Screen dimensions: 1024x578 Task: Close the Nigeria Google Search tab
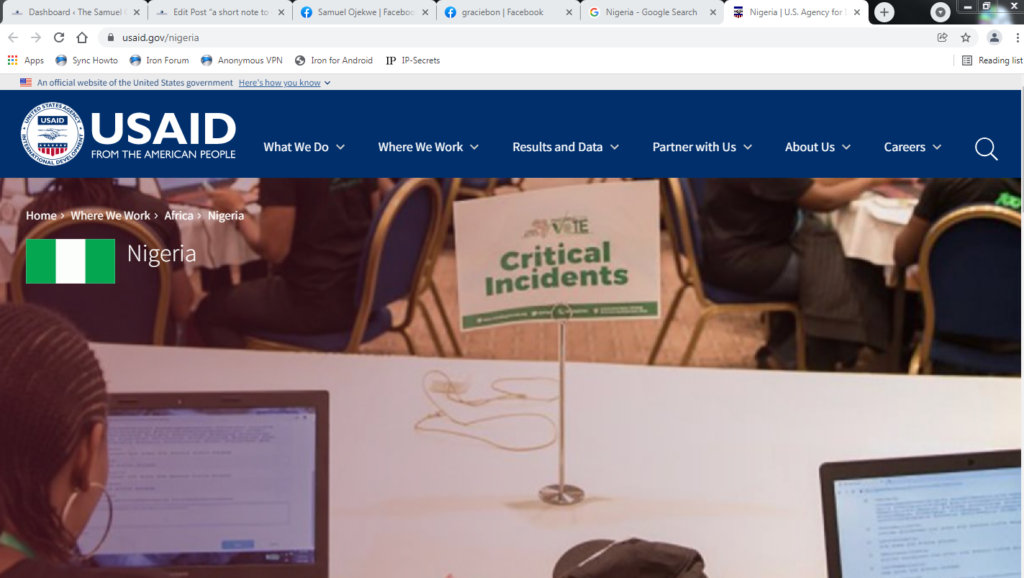click(x=713, y=12)
